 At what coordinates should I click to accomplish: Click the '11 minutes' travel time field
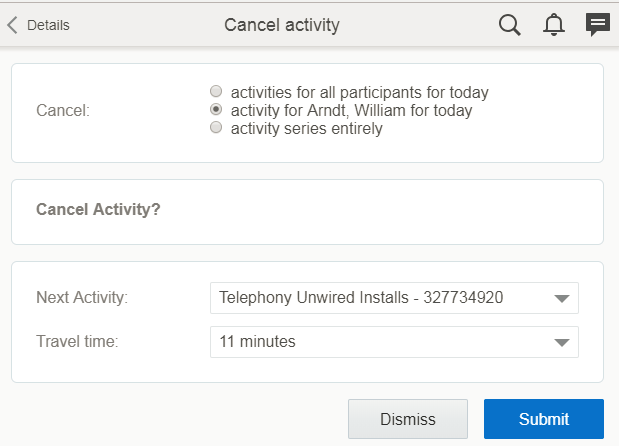click(380, 342)
